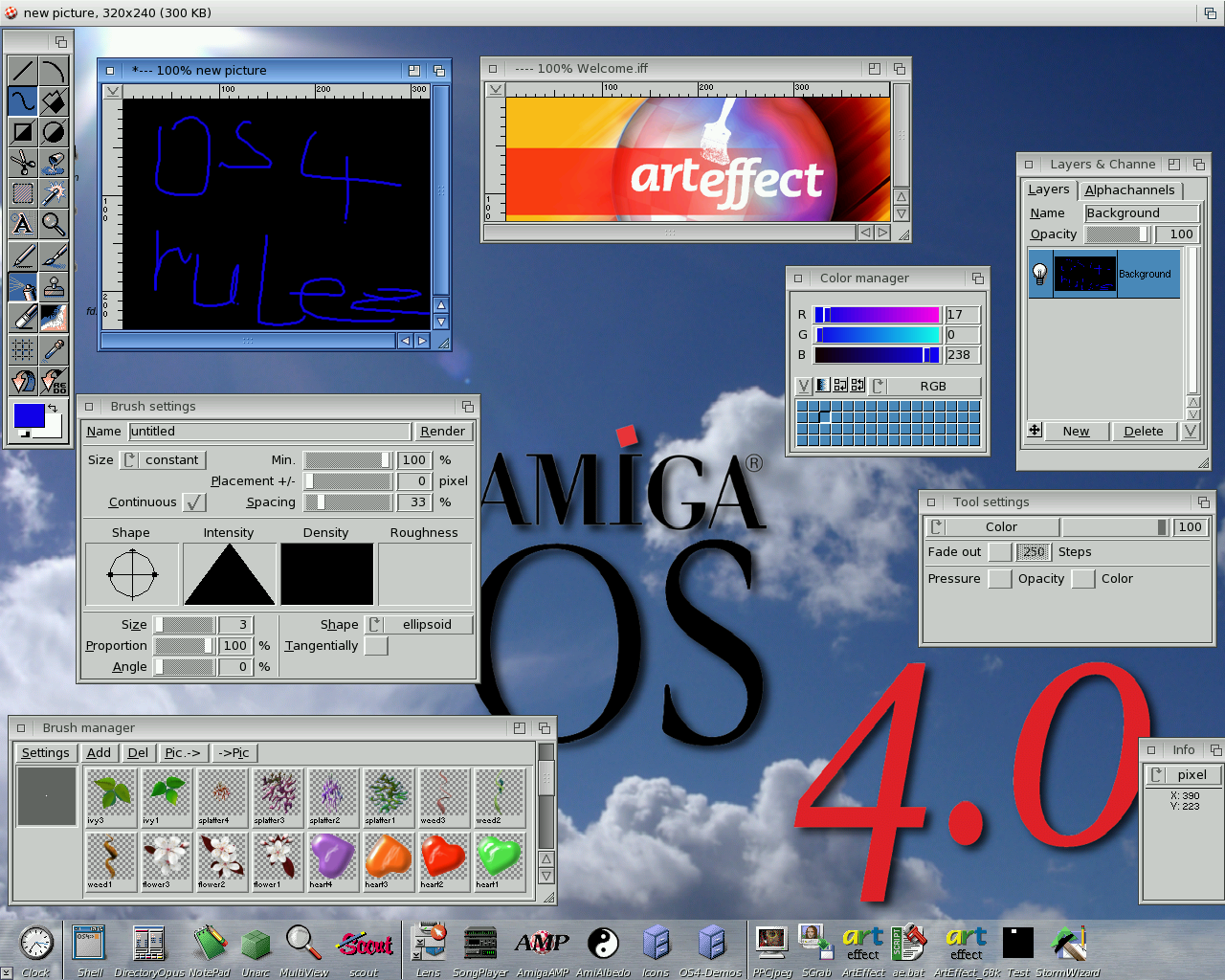Click the New layer button
Image resolution: width=1225 pixels, height=980 pixels.
pyautogui.click(x=1077, y=432)
